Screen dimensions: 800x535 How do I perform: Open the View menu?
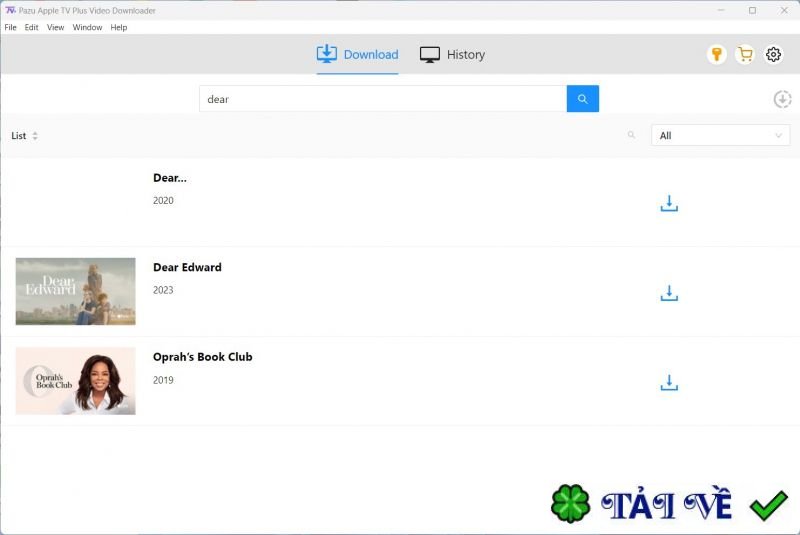[x=55, y=27]
